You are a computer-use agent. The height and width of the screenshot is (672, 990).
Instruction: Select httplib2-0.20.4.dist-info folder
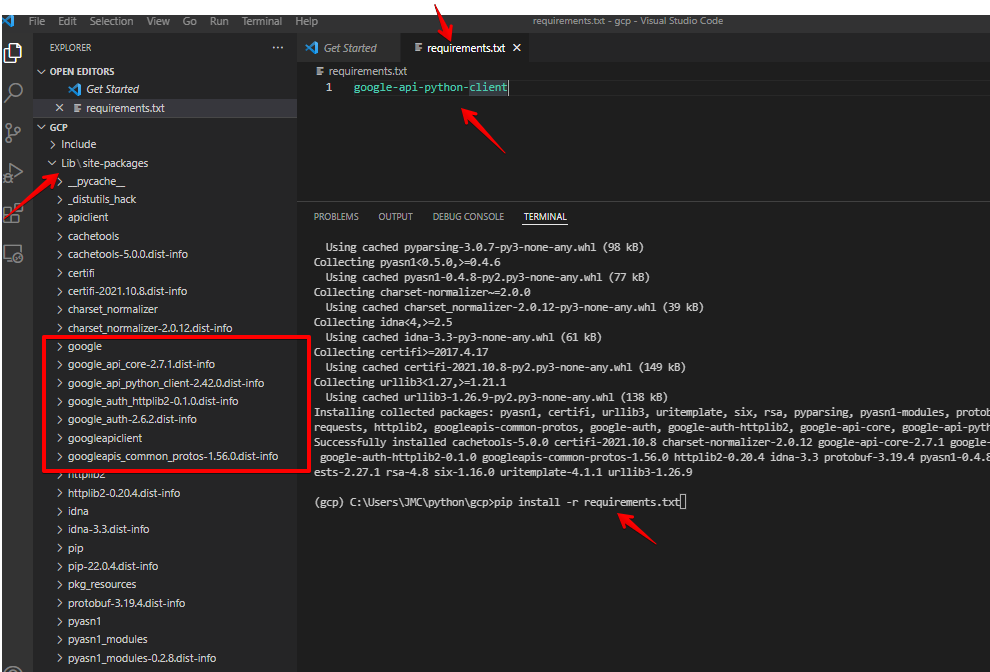pyautogui.click(x=165, y=493)
